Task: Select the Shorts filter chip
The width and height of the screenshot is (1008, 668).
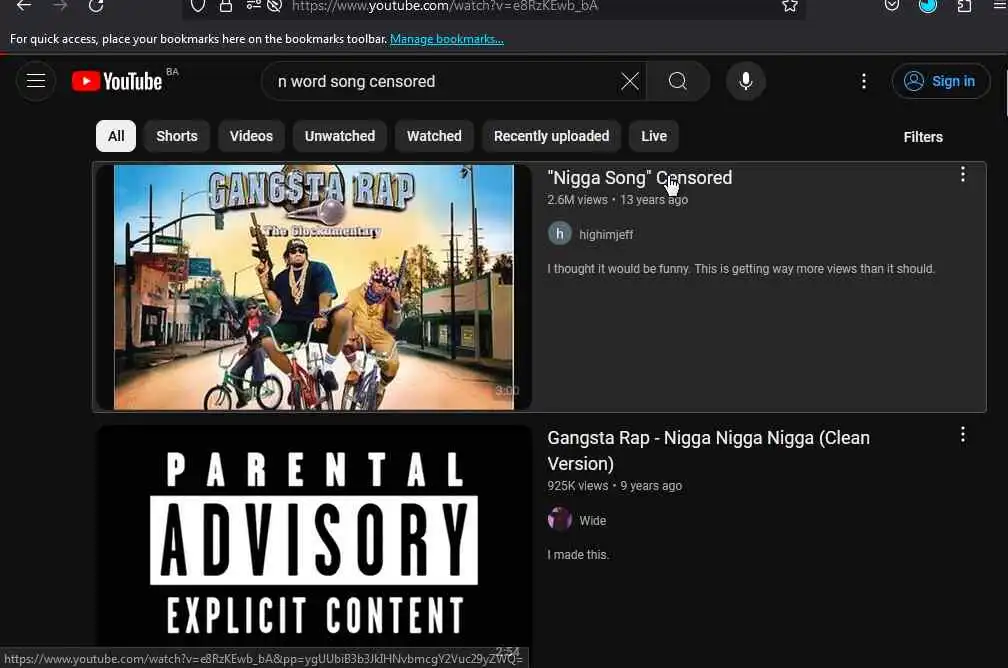Action: 177,136
